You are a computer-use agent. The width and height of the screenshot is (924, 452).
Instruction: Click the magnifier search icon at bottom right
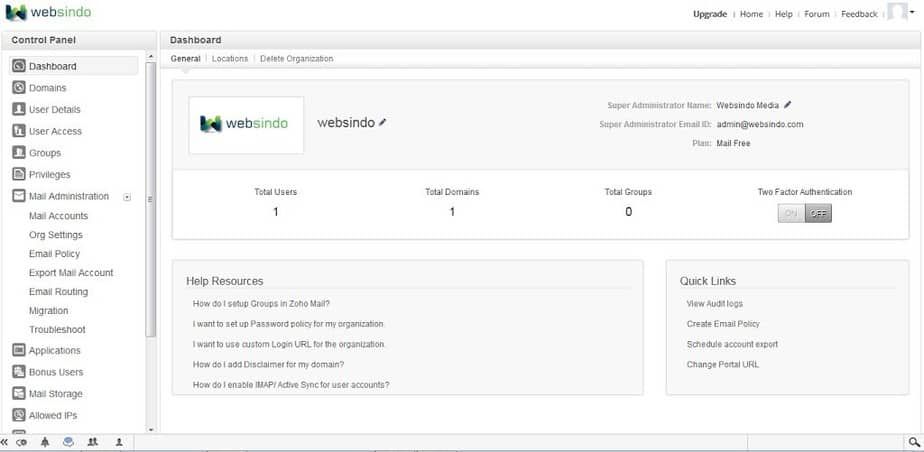(912, 442)
